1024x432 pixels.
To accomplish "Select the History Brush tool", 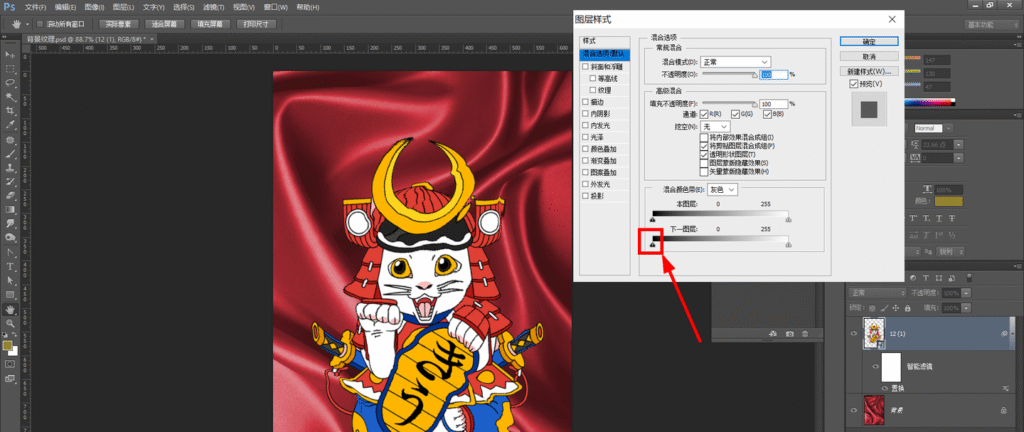I will (10, 182).
